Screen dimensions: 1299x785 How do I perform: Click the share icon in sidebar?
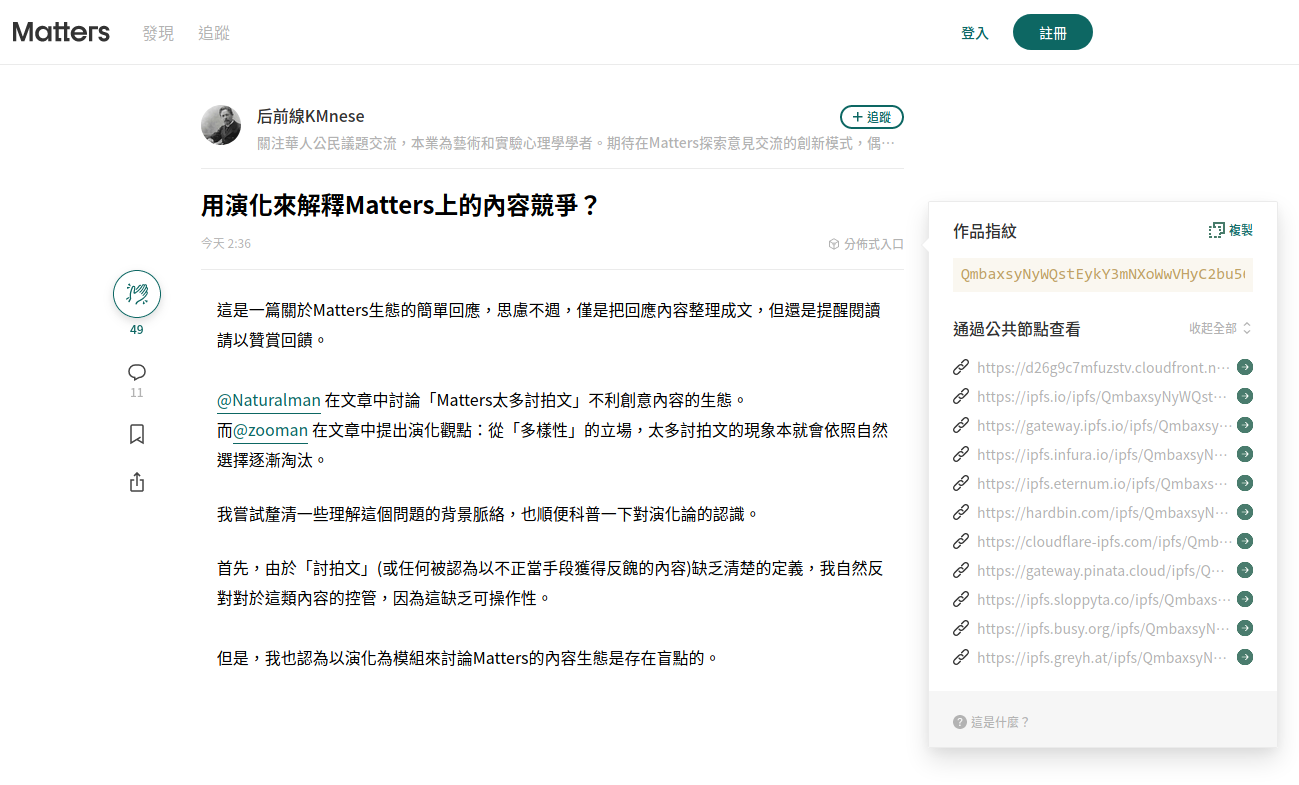tap(137, 482)
